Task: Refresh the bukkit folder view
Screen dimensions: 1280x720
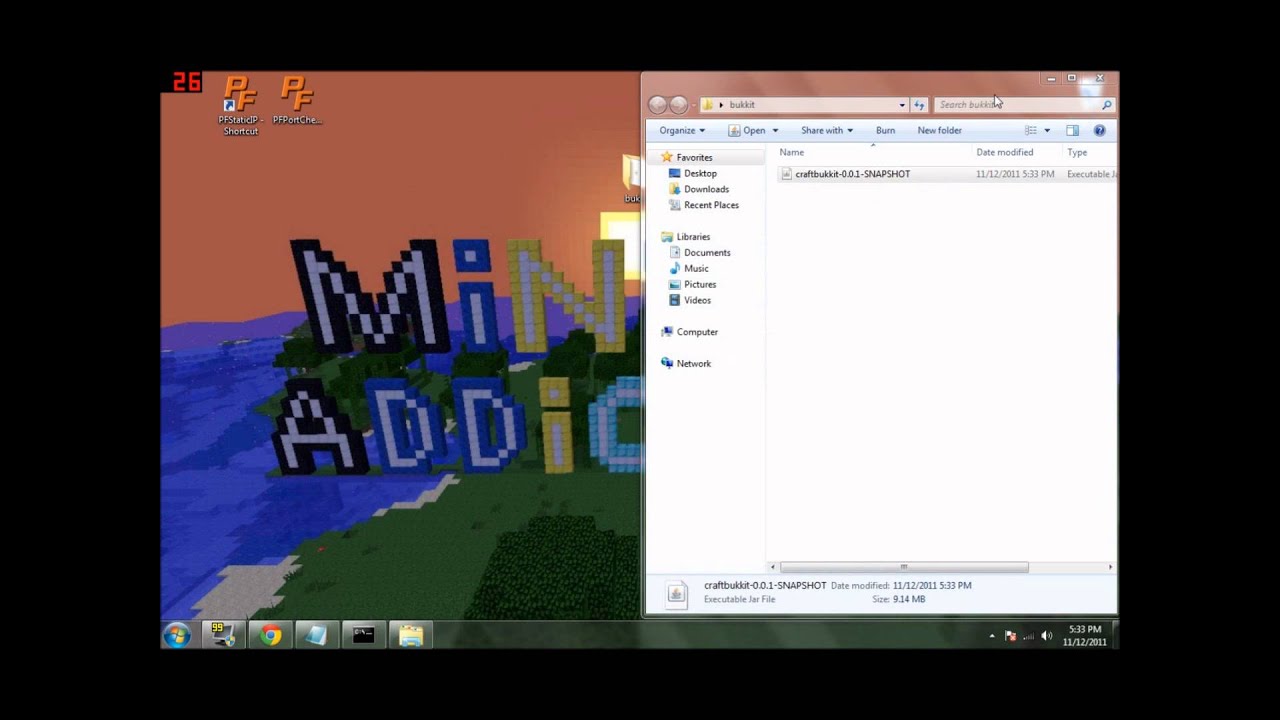Action: coord(919,104)
